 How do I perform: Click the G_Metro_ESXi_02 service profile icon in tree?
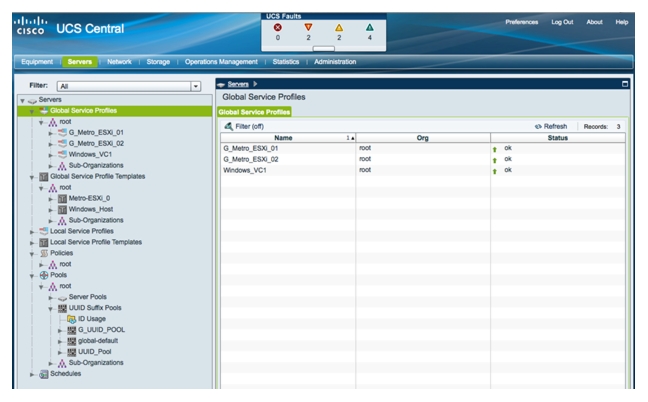(x=62, y=143)
